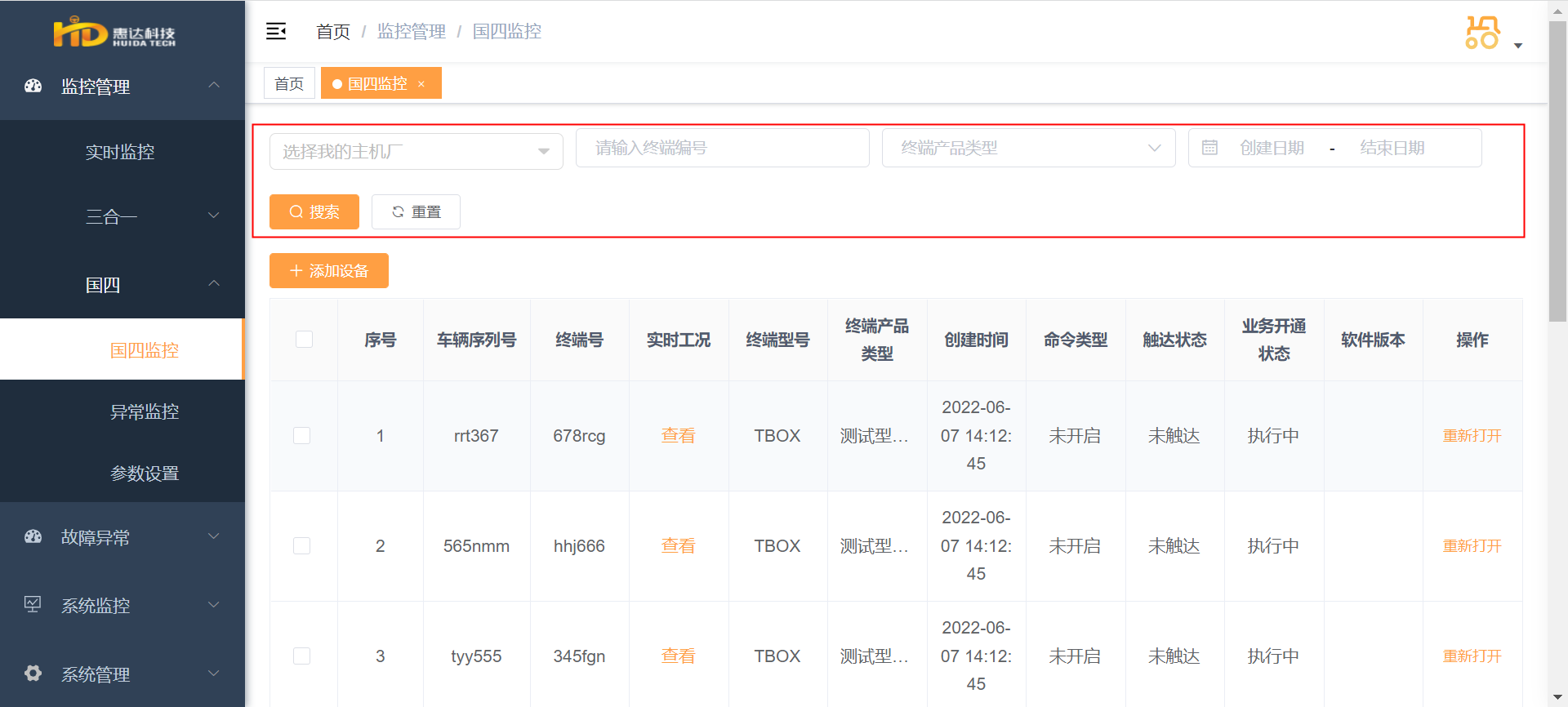The image size is (1568, 707).
Task: Close the 国四监控 tab
Action: [x=421, y=84]
